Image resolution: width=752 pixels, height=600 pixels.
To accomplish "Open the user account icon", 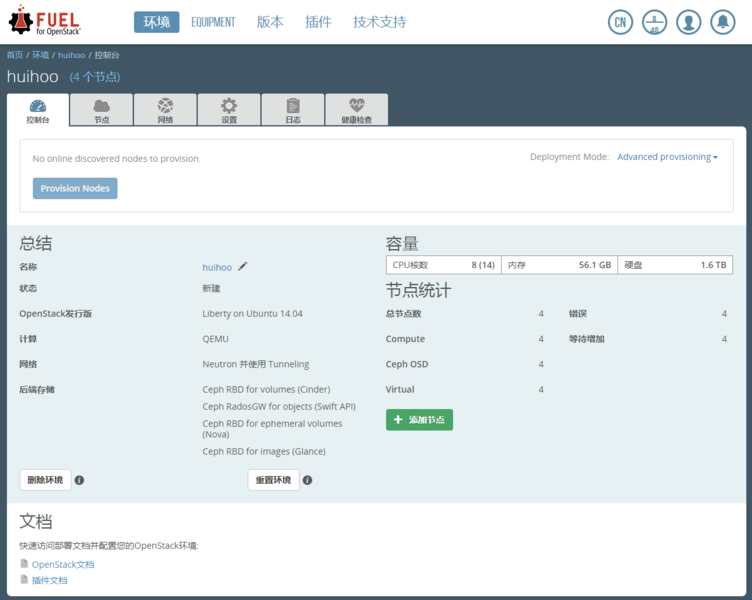I will [x=688, y=22].
